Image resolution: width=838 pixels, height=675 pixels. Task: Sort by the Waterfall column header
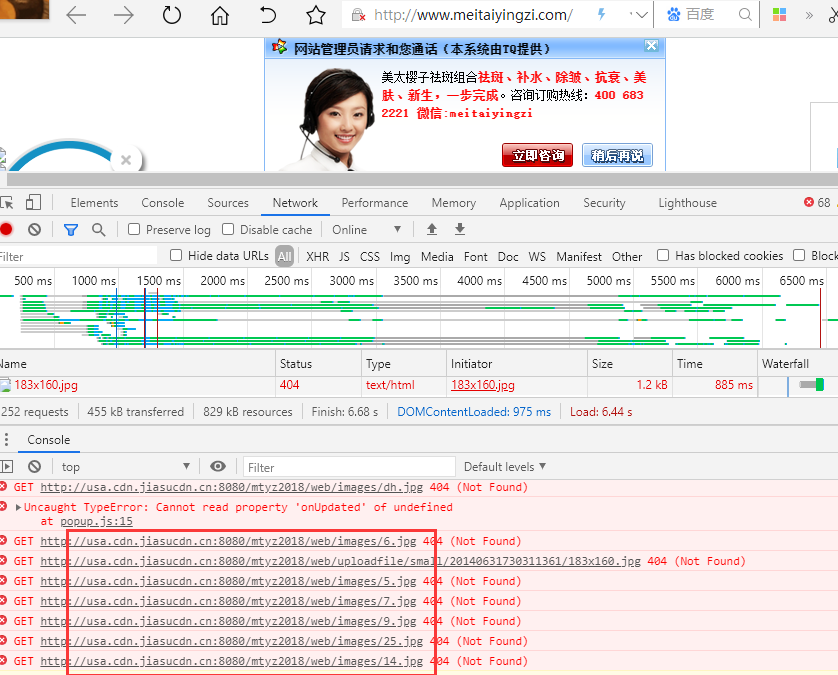(797, 363)
